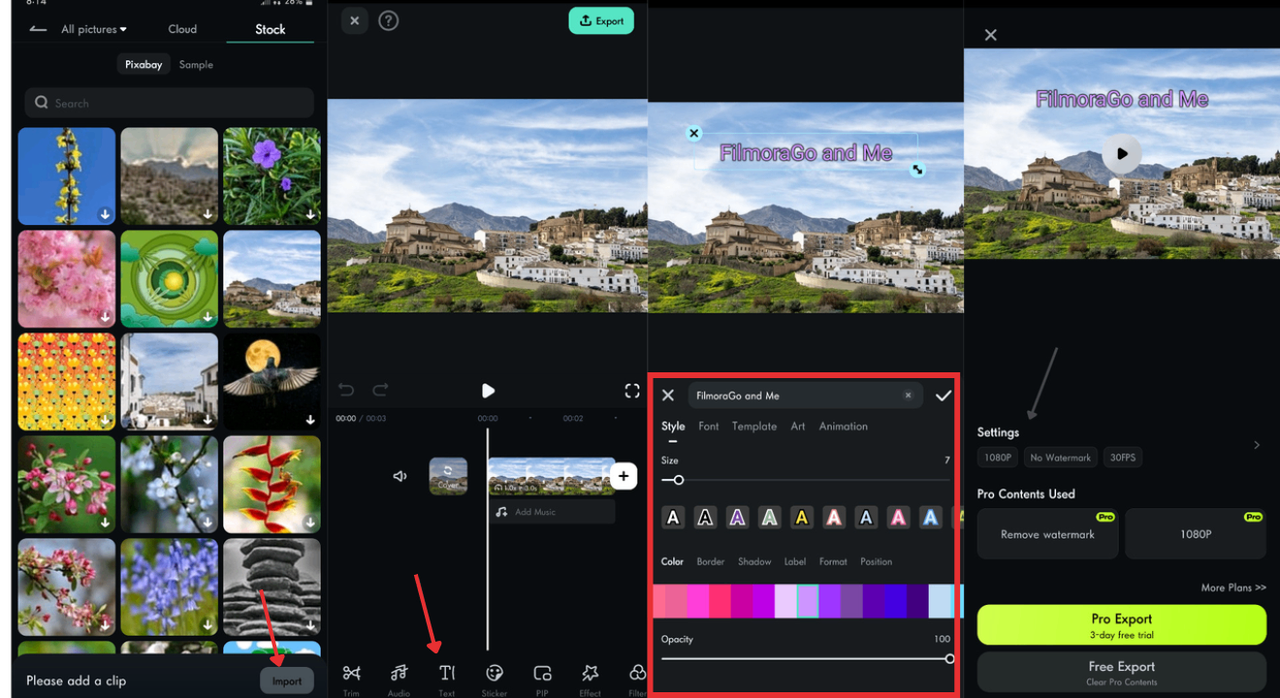The height and width of the screenshot is (698, 1280).
Task: Open the help question mark icon
Action: pyautogui.click(x=389, y=21)
